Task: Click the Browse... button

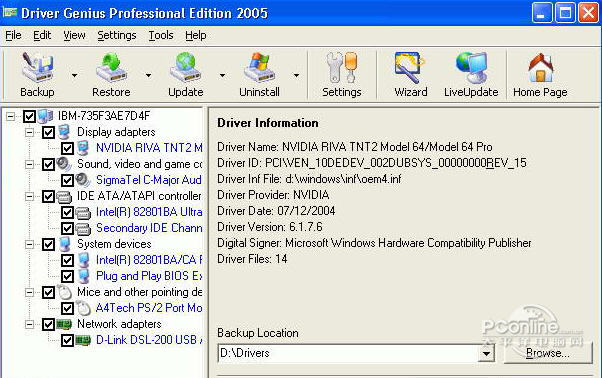Action: (547, 353)
